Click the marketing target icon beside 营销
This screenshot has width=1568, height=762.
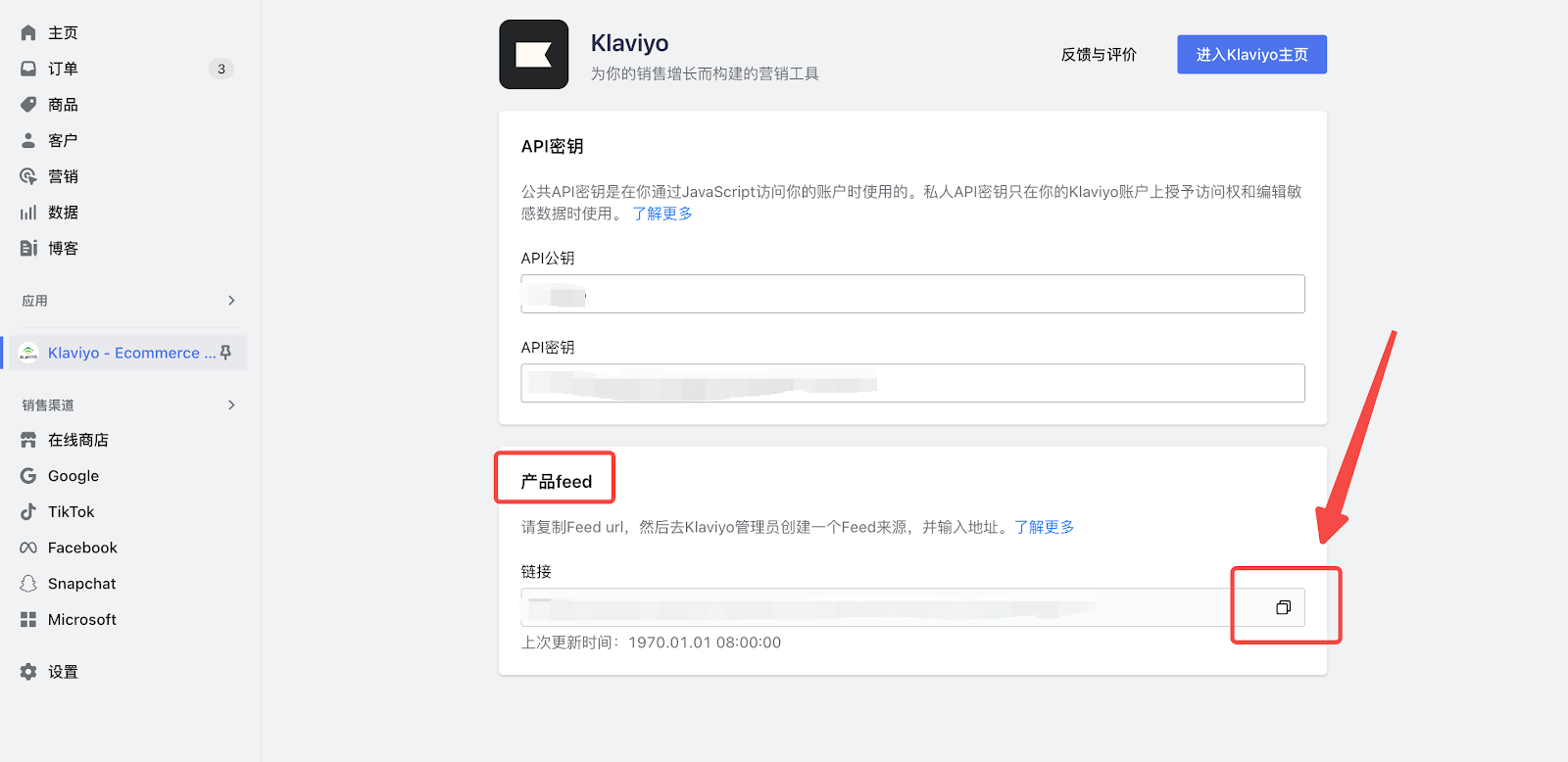click(x=28, y=176)
